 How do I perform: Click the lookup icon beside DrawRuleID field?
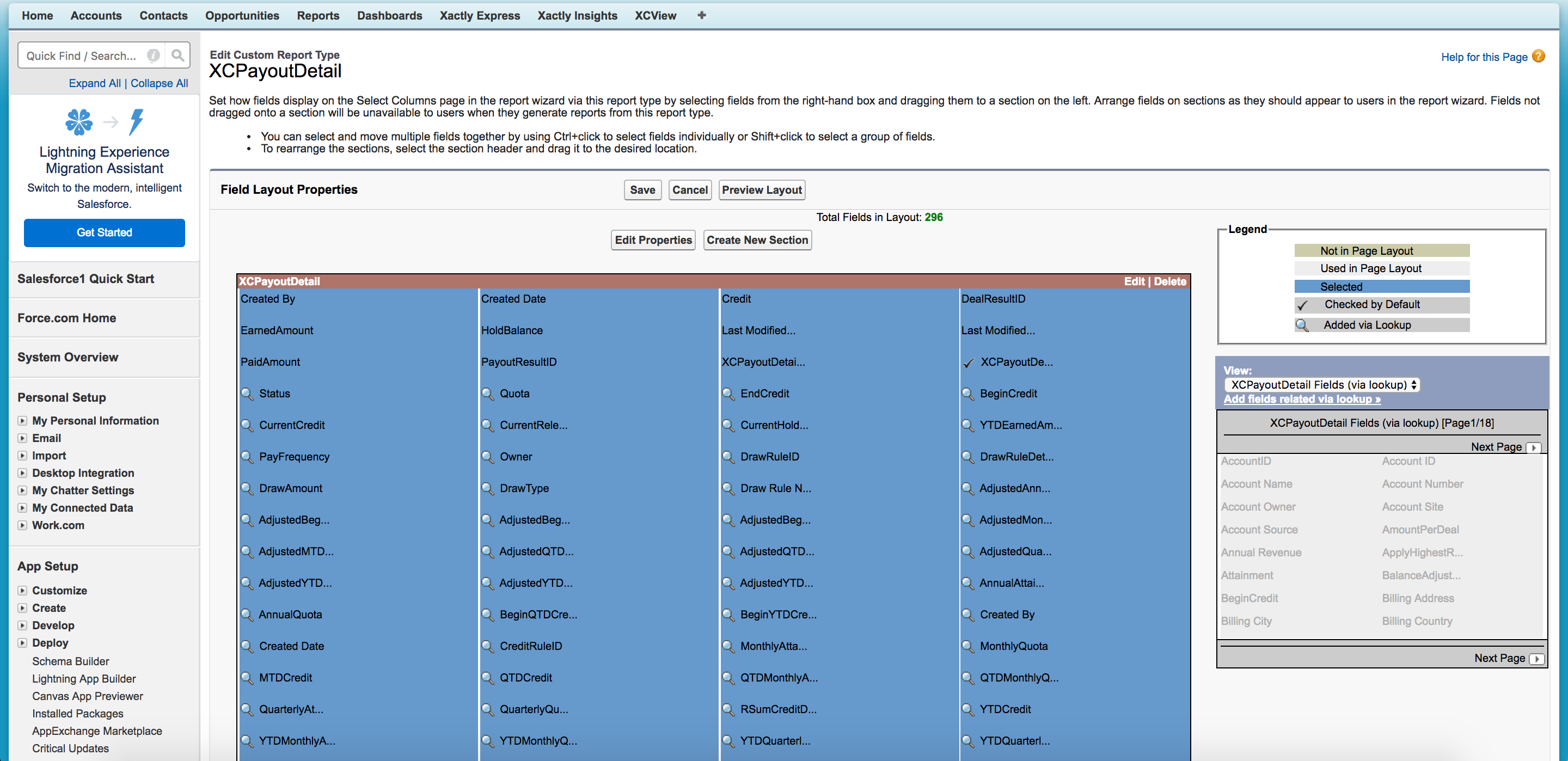pyautogui.click(x=728, y=457)
